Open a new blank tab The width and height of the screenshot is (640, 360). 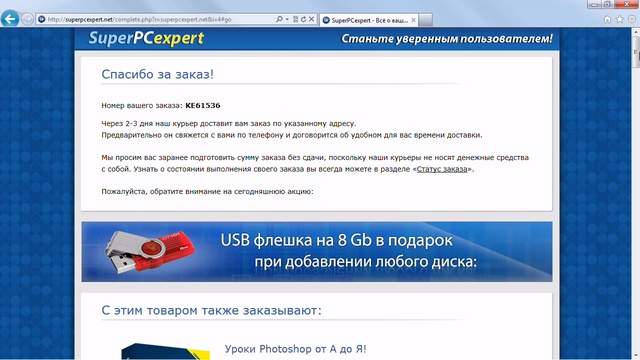coord(425,20)
